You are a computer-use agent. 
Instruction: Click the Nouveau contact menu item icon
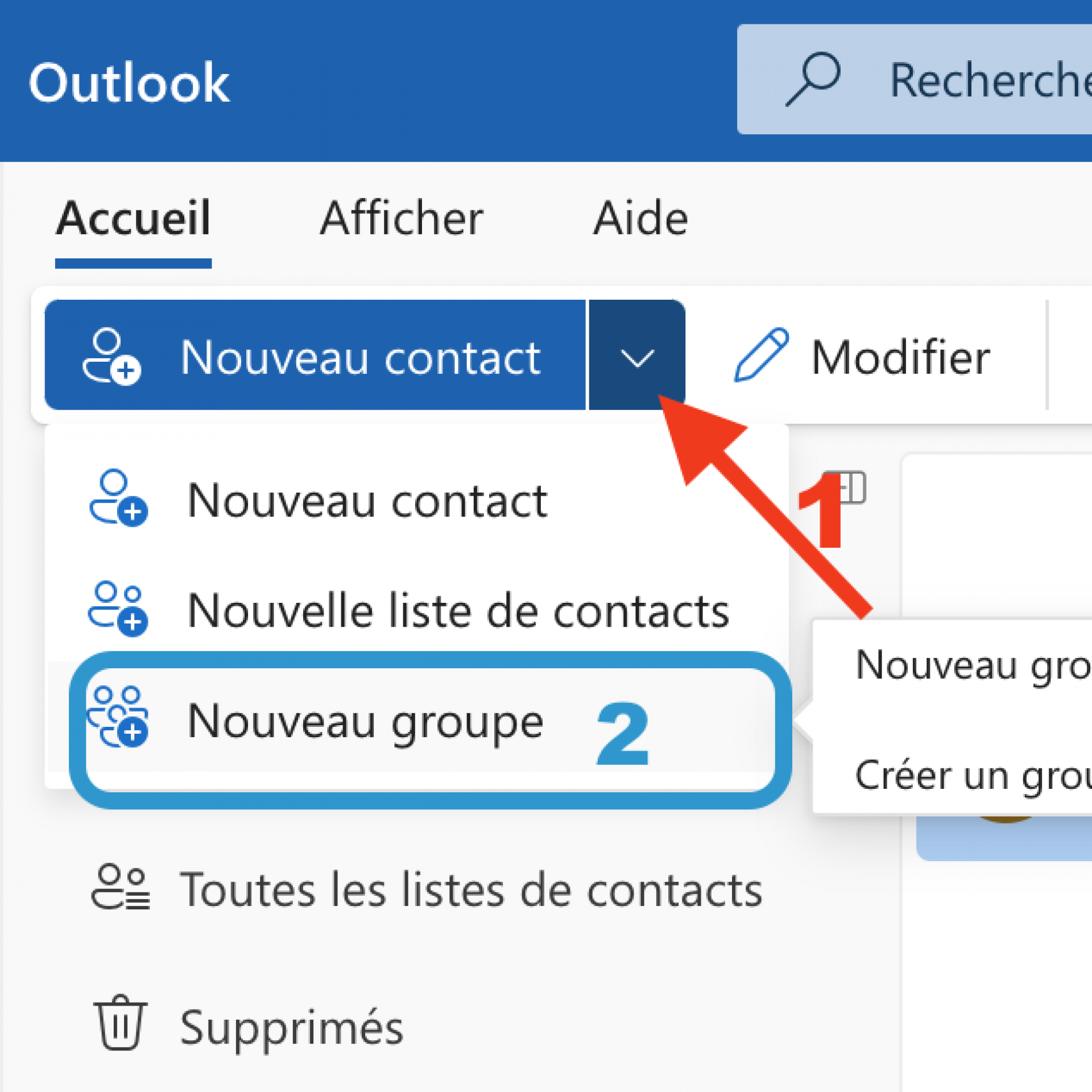tap(118, 498)
